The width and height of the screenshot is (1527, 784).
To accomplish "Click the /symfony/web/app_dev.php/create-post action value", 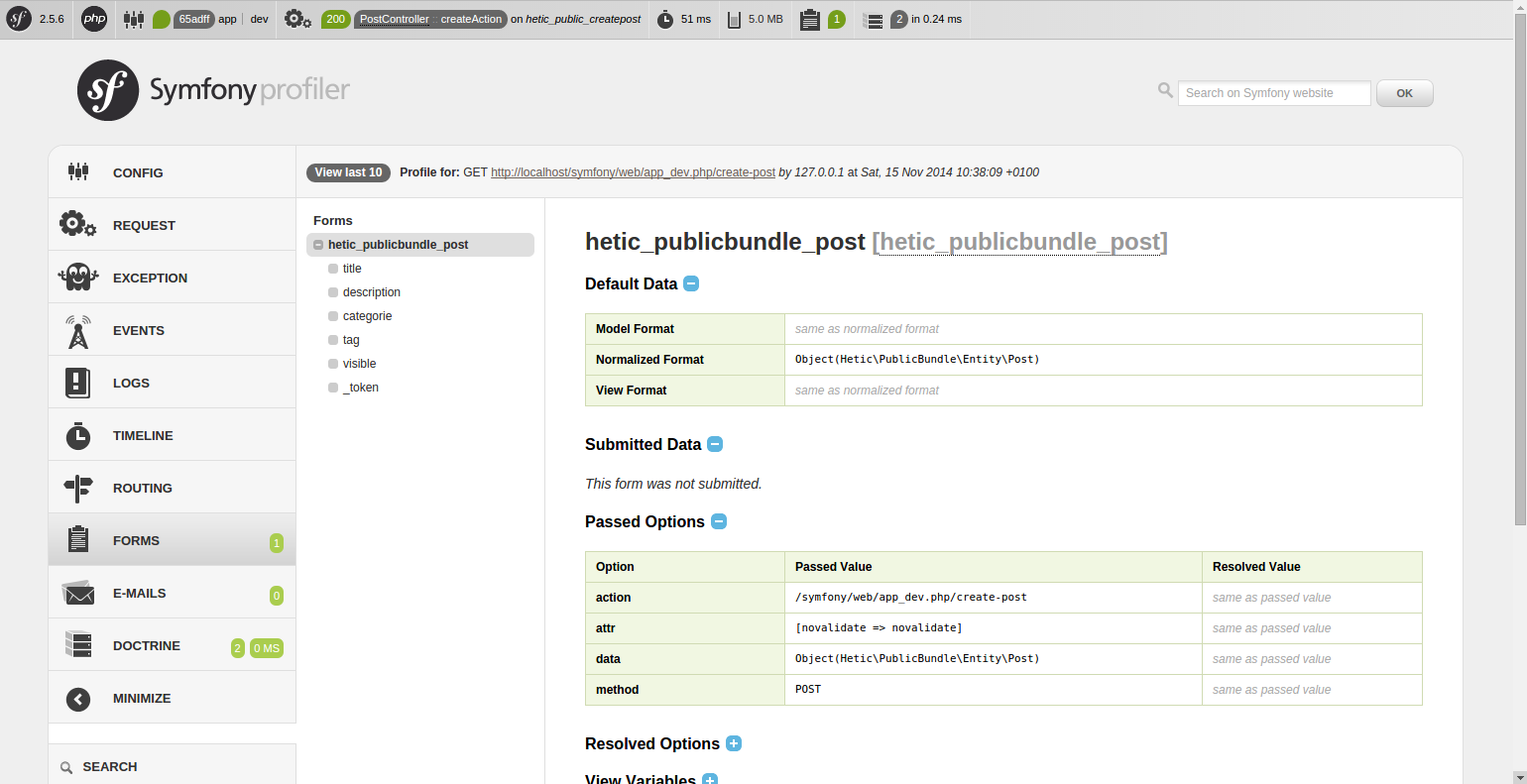I will tap(911, 598).
